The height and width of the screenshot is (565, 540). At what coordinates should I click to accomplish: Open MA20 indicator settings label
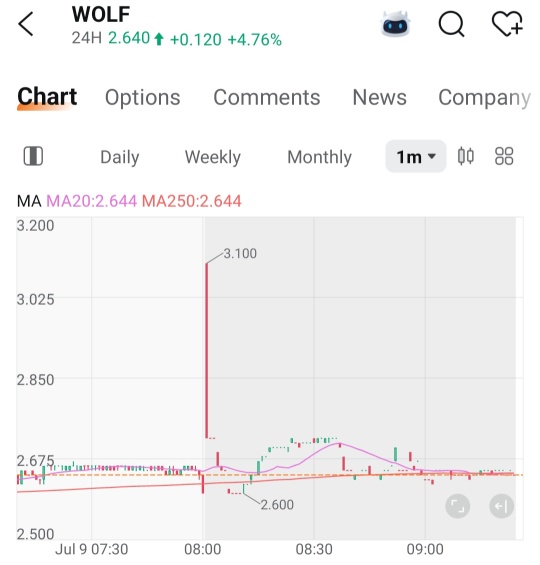[92, 201]
